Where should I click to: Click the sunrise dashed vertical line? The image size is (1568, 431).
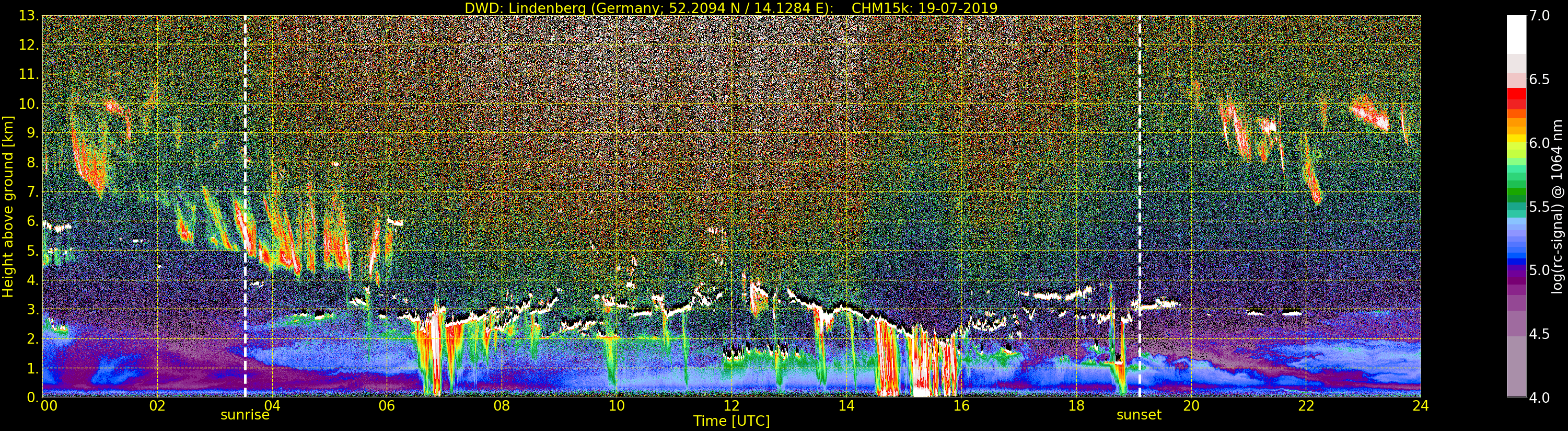(x=245, y=206)
